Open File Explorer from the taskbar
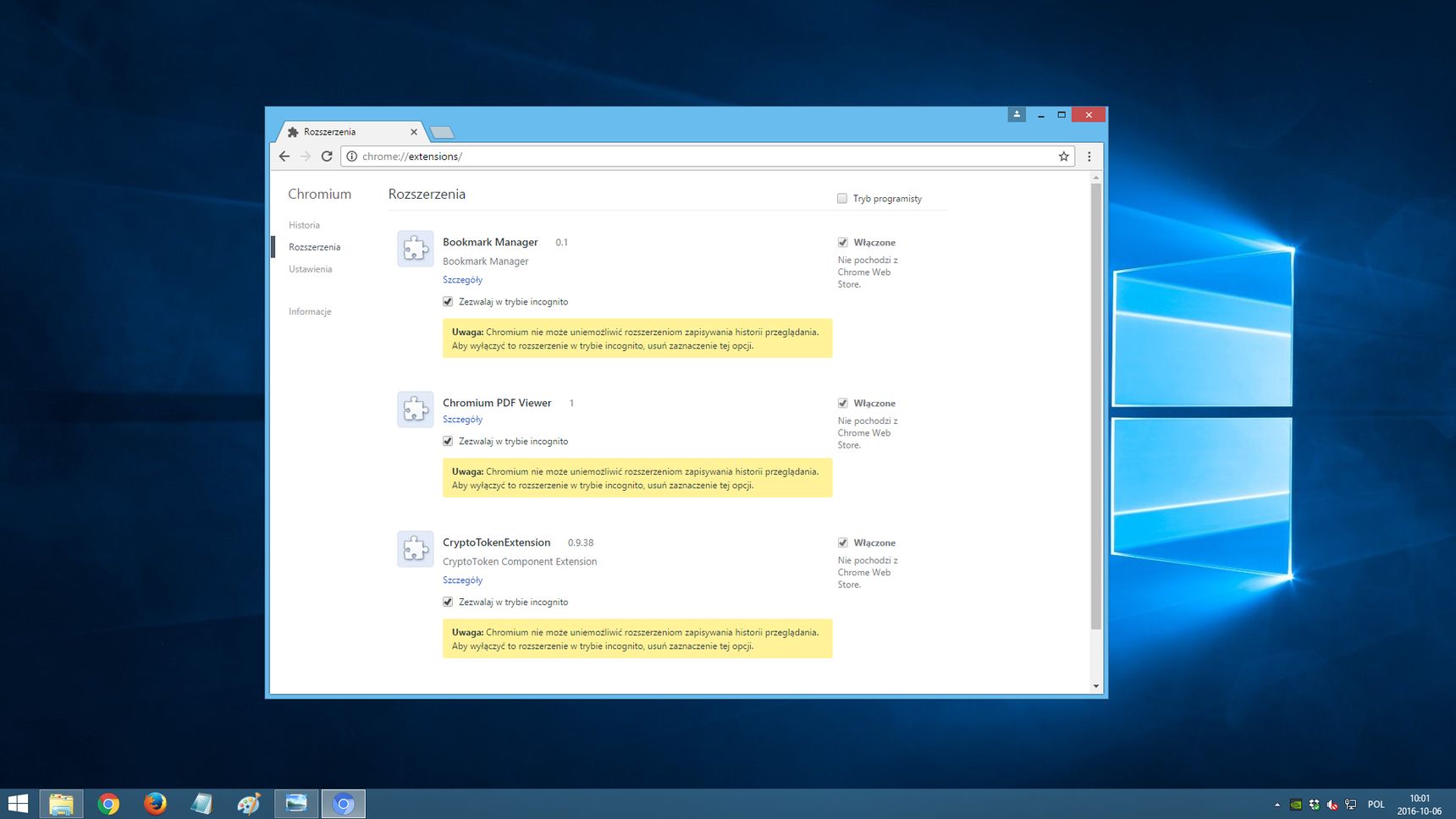Screen dimensions: 1456x819 coord(61,804)
